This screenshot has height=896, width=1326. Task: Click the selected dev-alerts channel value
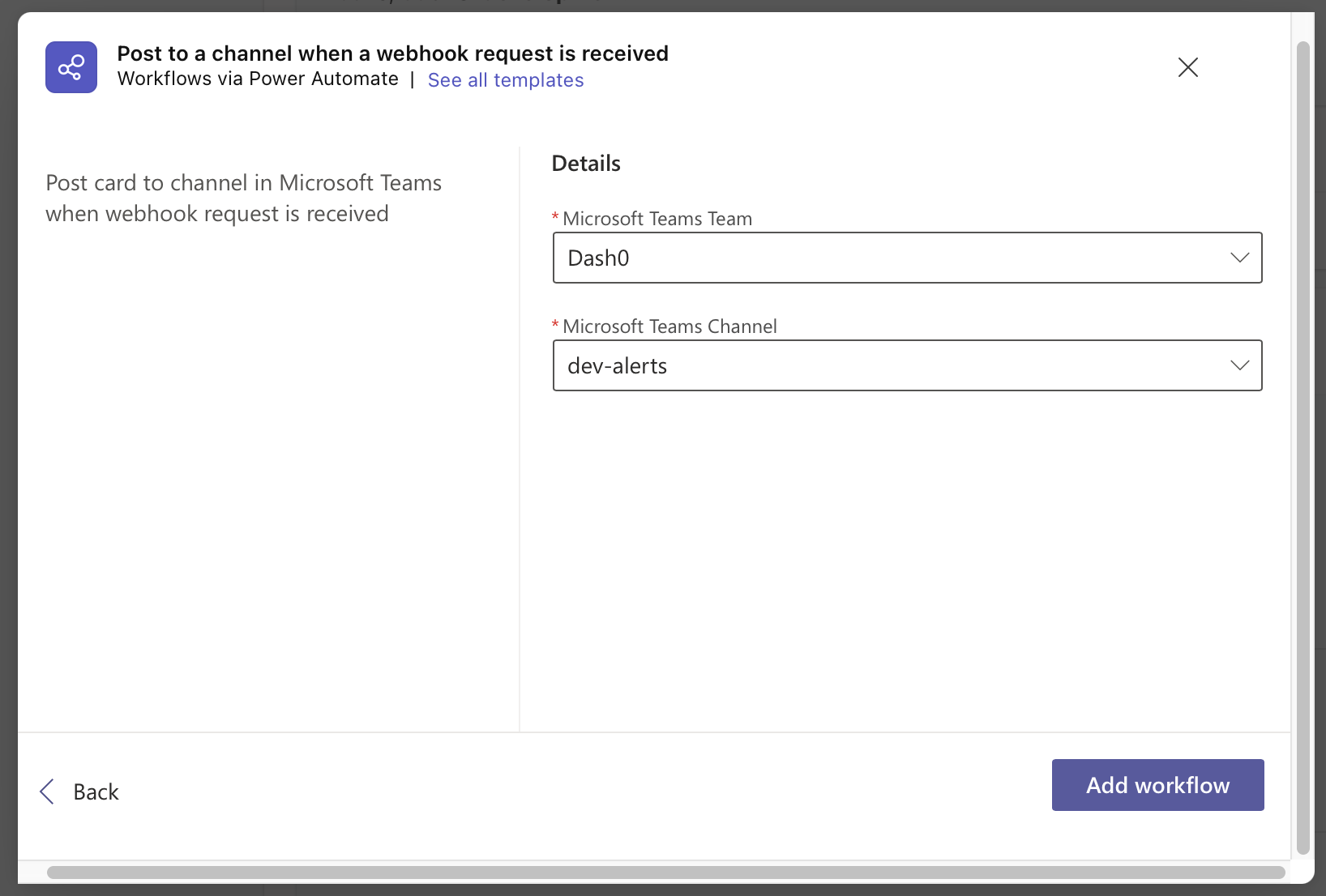[617, 366]
